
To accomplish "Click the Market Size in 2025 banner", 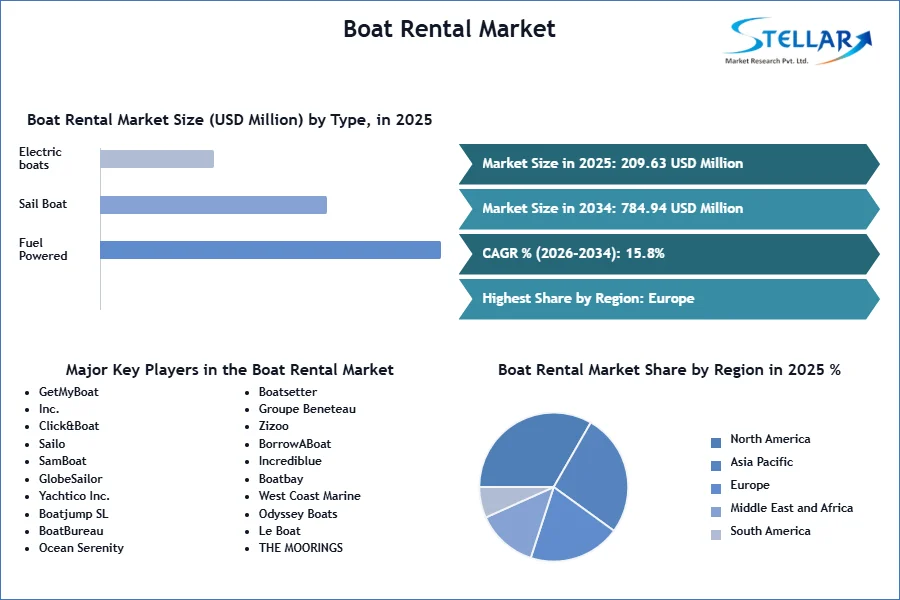I will (x=669, y=164).
